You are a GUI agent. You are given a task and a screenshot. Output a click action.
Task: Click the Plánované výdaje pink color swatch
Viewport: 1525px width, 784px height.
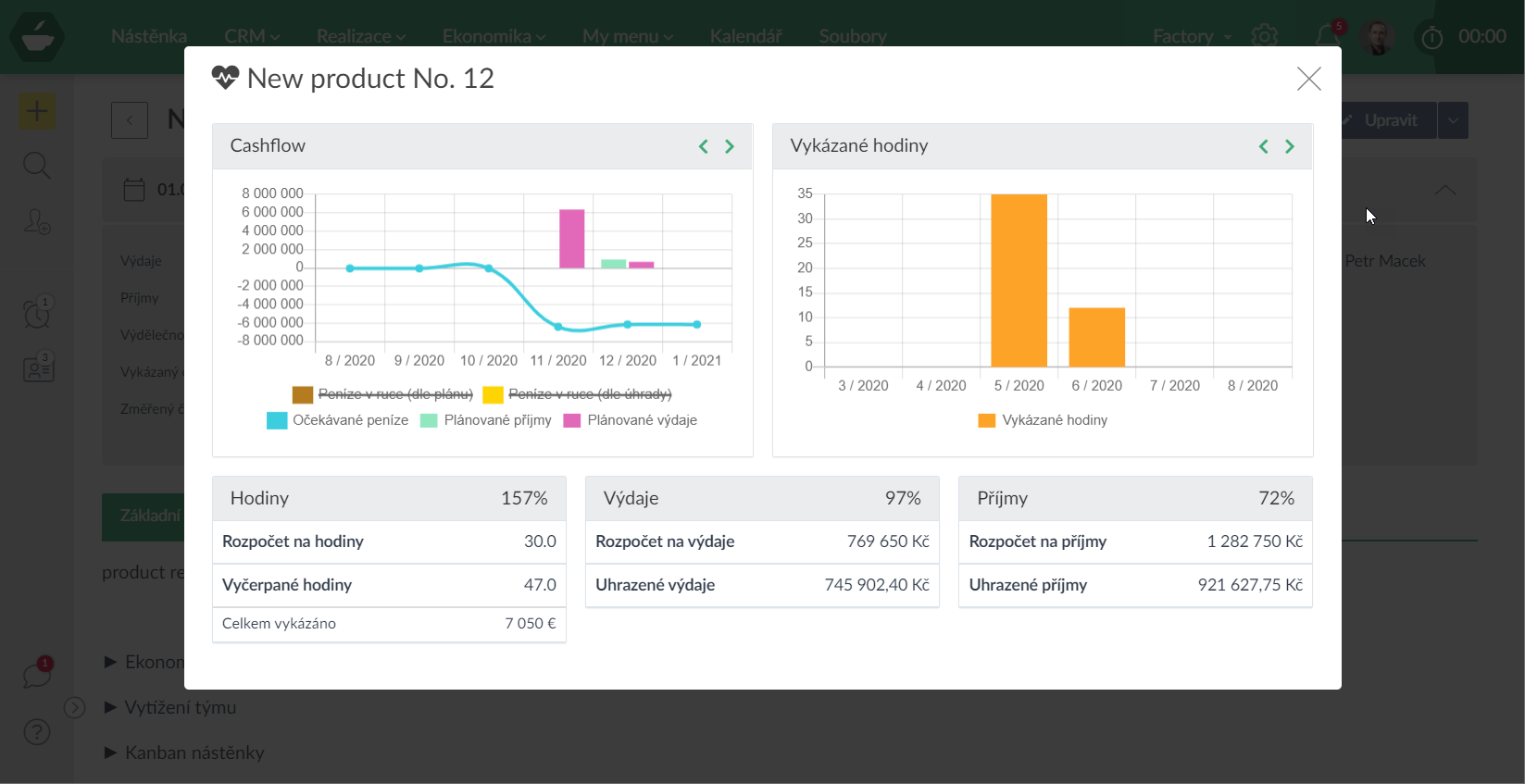pos(572,420)
